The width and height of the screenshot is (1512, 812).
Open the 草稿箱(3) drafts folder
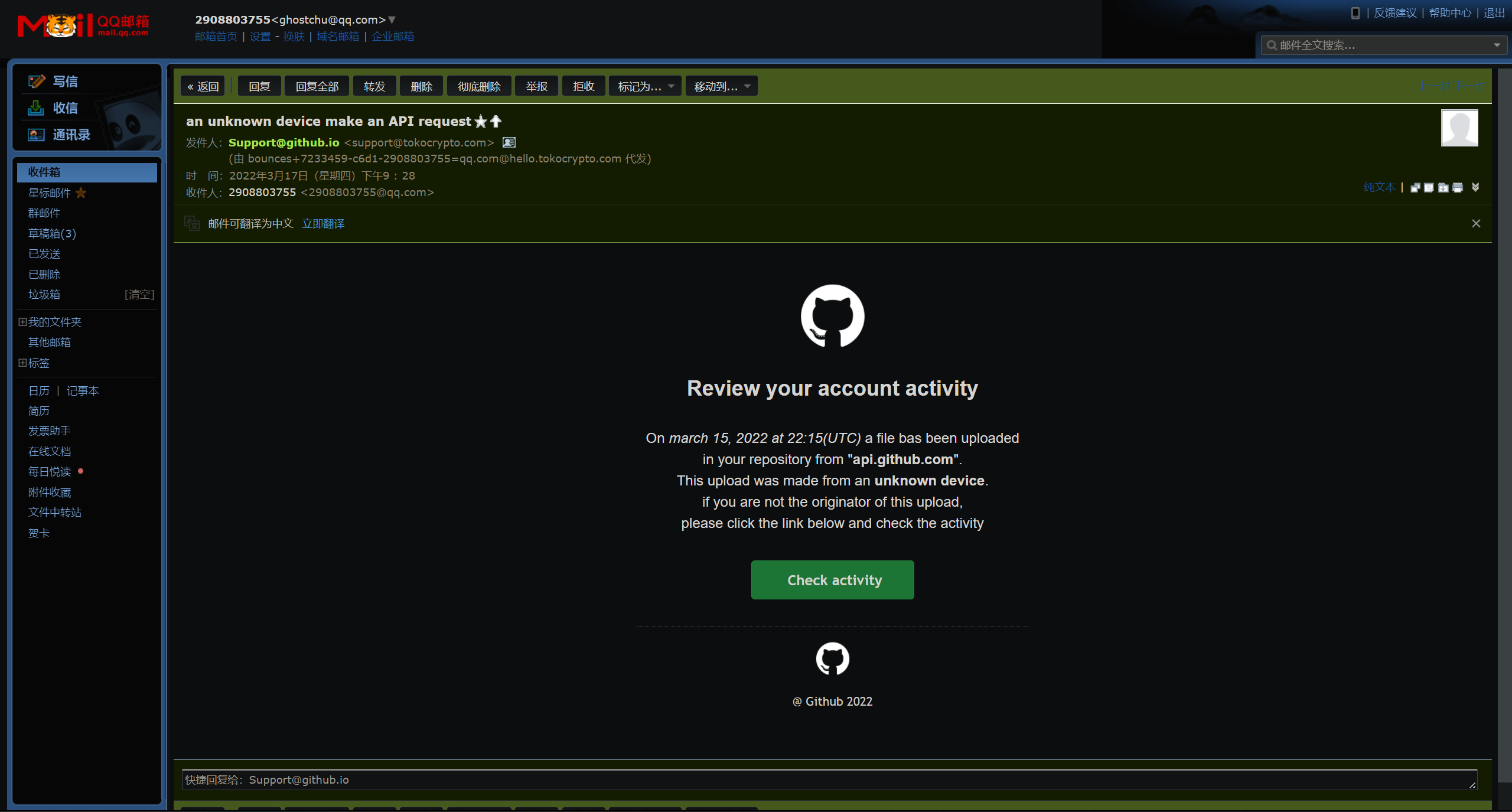(52, 233)
